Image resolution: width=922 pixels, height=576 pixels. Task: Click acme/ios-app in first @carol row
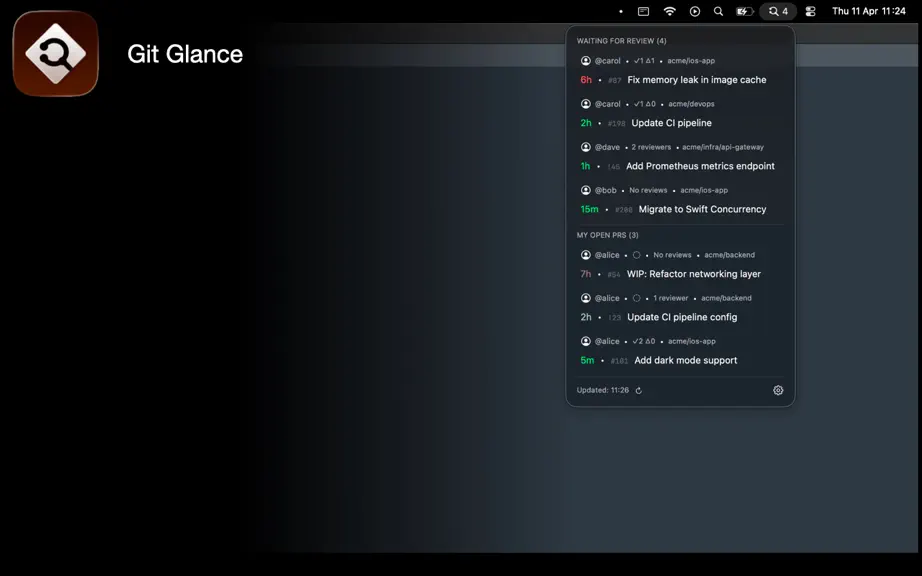pos(691,61)
